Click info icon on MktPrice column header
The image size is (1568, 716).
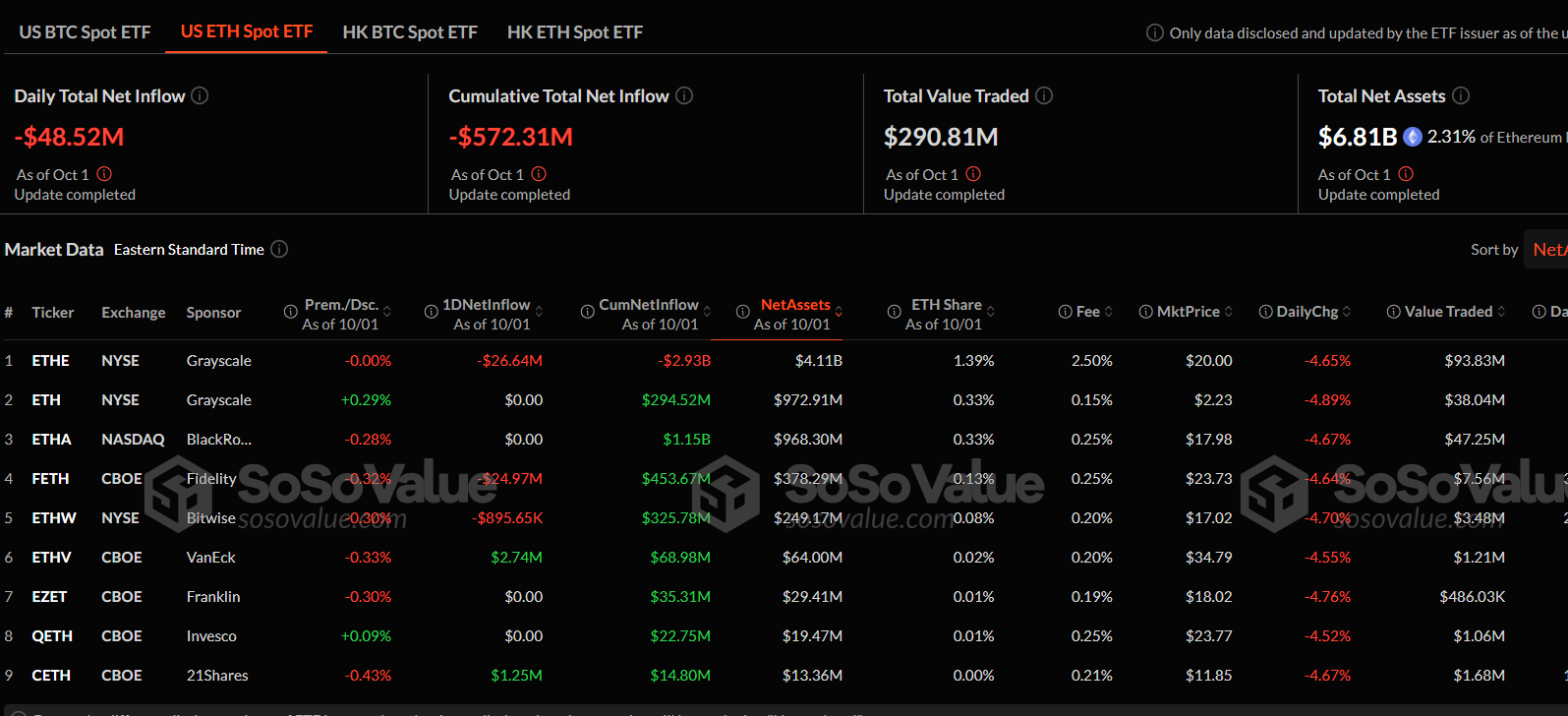tap(1146, 312)
